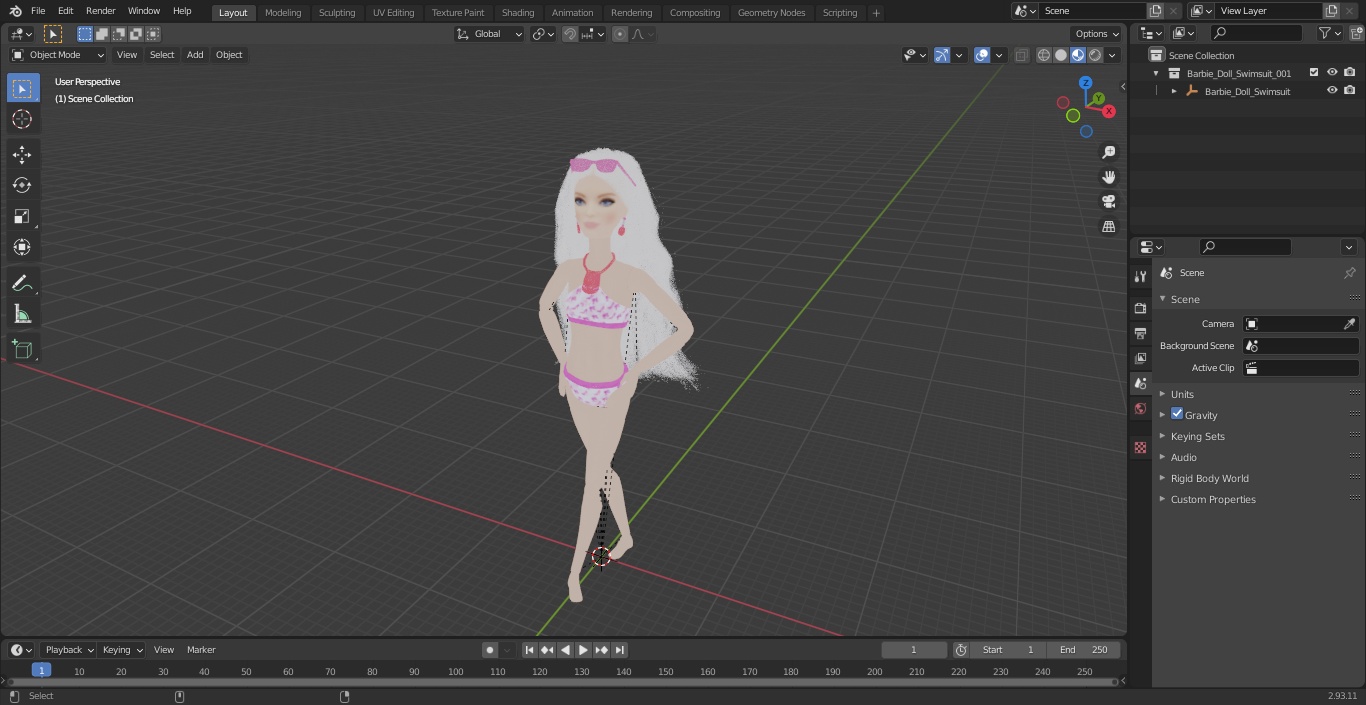The height and width of the screenshot is (705, 1366).
Task: Select the Move tool
Action: pyautogui.click(x=22, y=154)
